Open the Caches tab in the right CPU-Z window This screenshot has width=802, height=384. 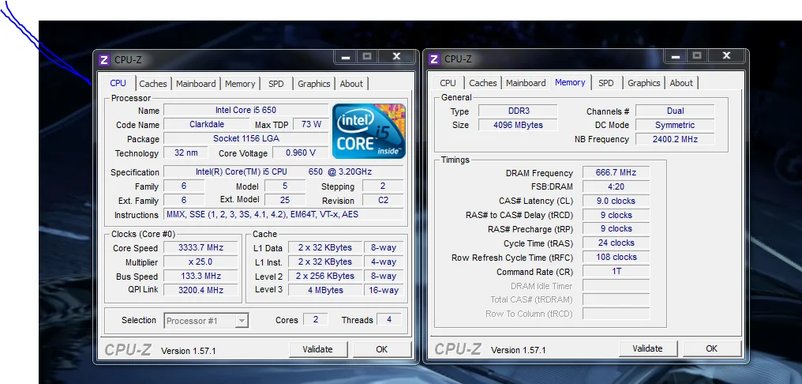[x=483, y=83]
